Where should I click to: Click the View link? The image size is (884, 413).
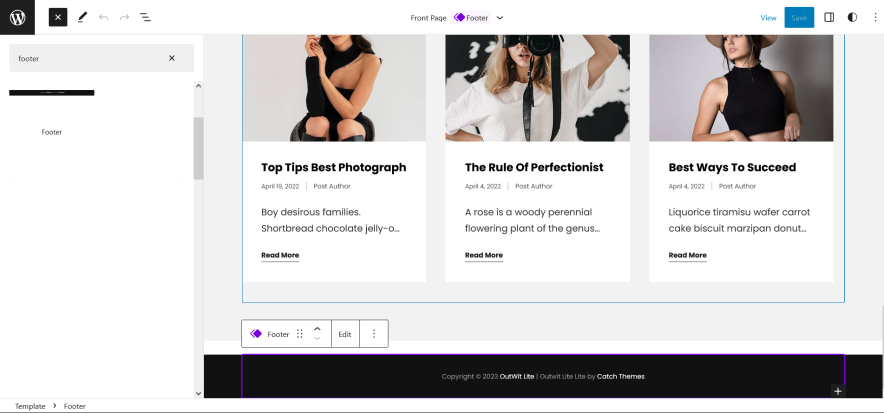(x=768, y=17)
